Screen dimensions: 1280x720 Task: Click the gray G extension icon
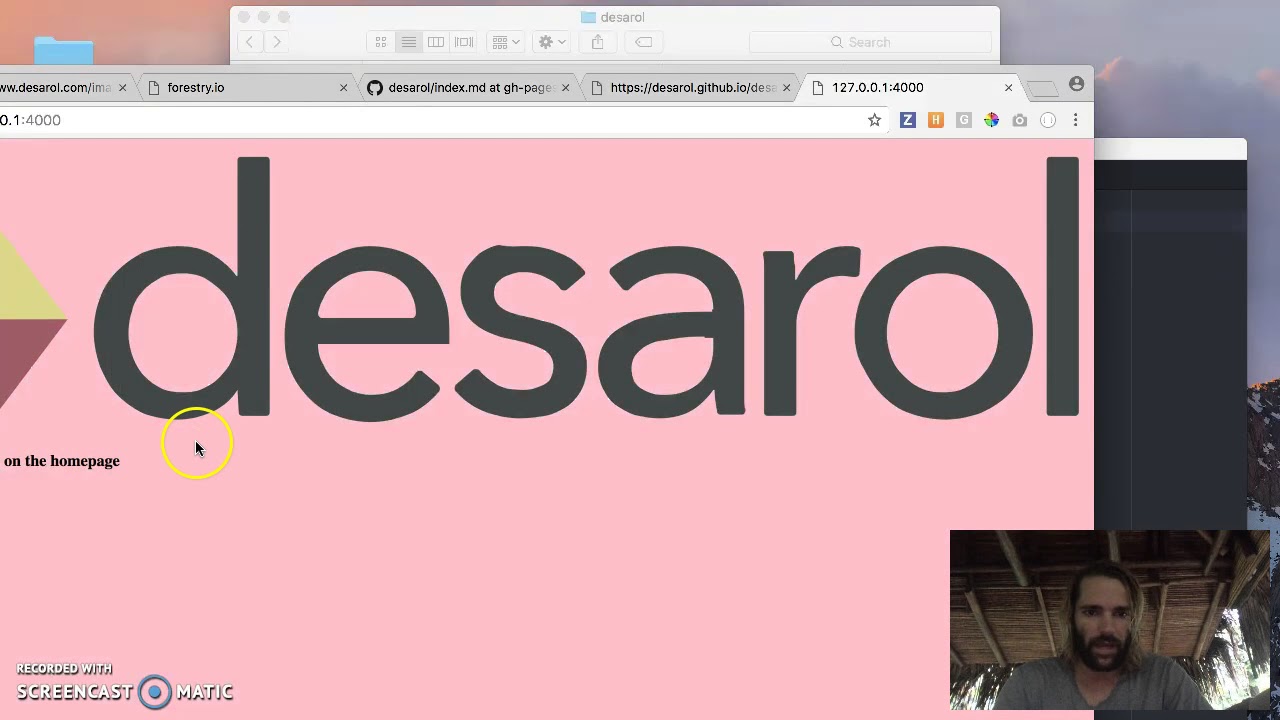click(x=964, y=120)
